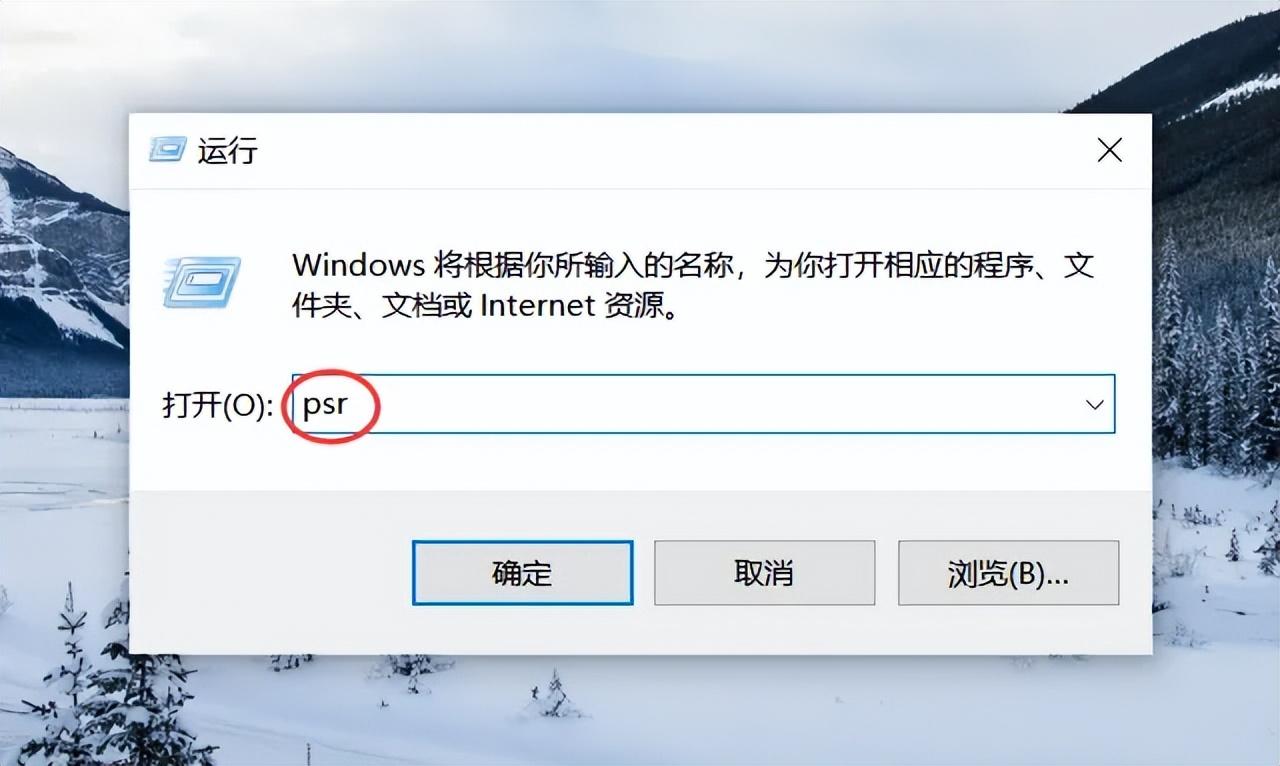Image resolution: width=1280 pixels, height=766 pixels.
Task: Click the small Run icon in title bar
Action: pos(167,150)
